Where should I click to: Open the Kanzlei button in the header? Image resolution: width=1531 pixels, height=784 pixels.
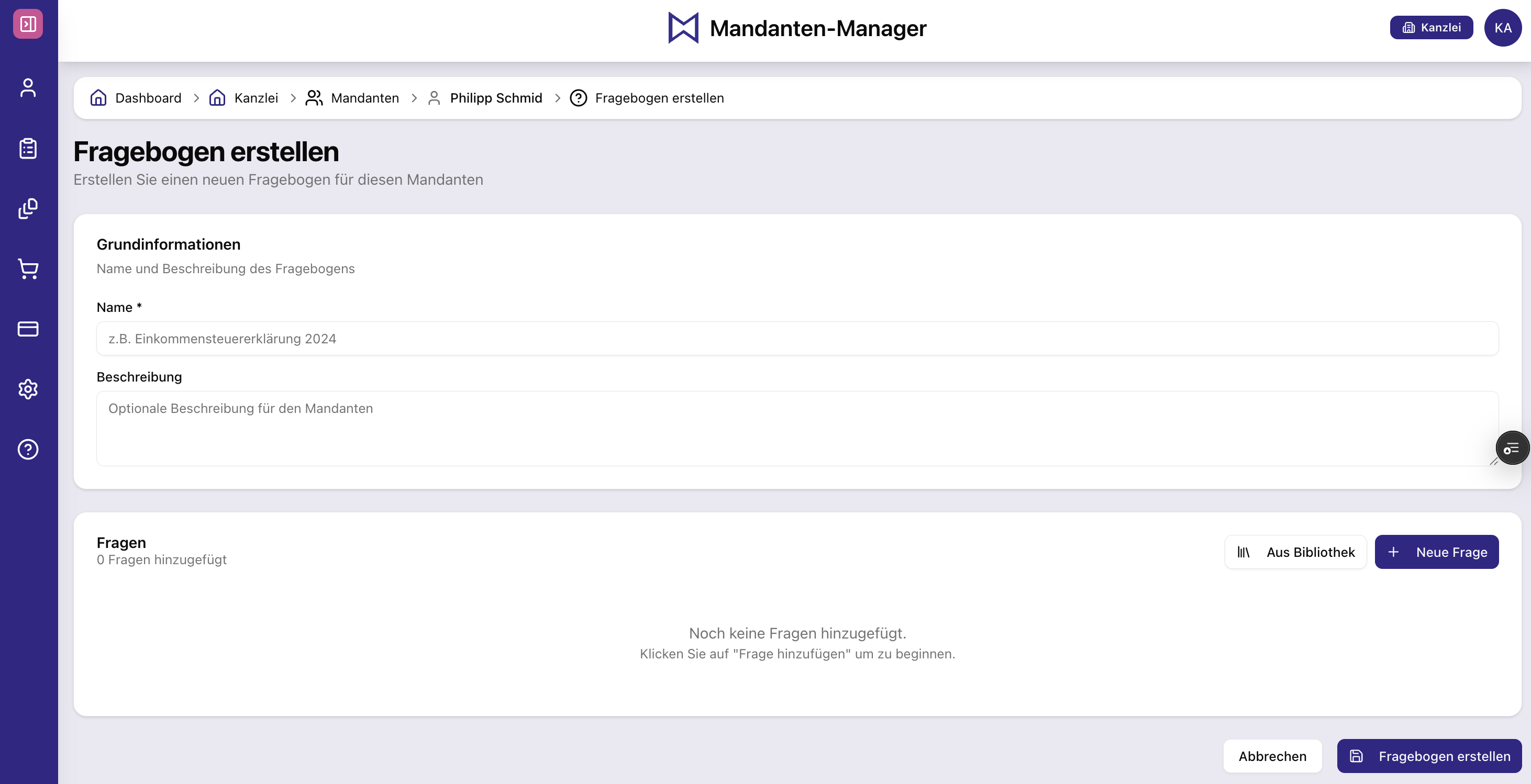(x=1430, y=27)
